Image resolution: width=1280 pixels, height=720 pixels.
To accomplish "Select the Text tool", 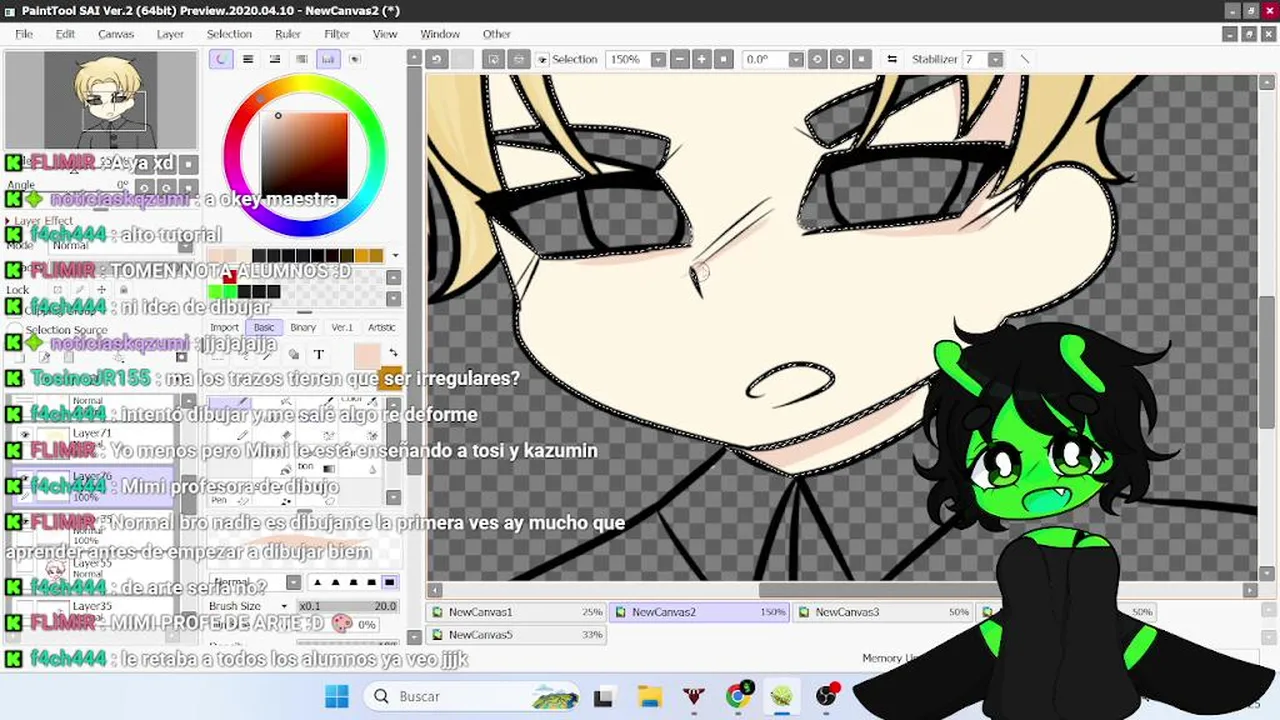I will (319, 354).
